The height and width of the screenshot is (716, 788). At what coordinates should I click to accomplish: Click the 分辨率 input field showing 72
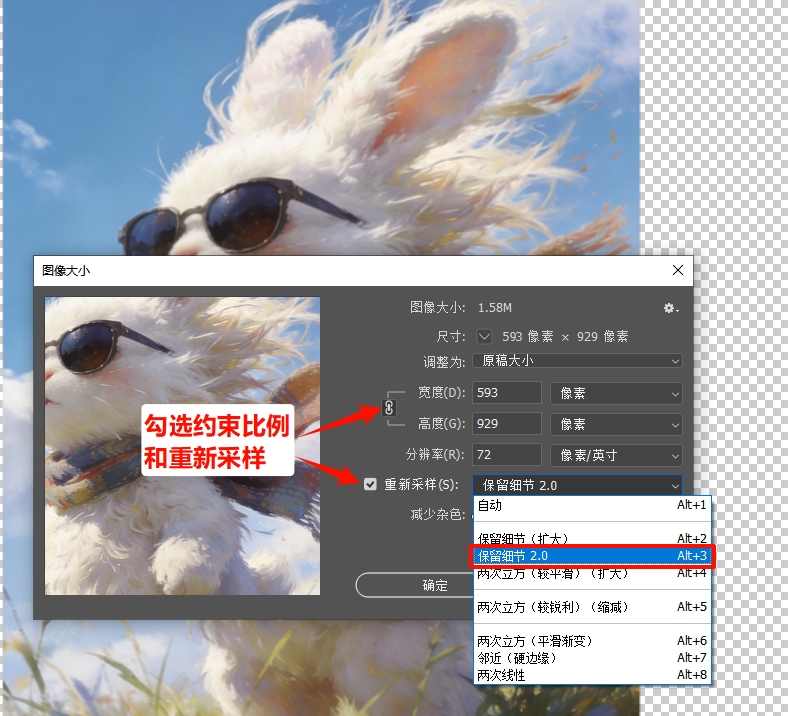[x=507, y=455]
